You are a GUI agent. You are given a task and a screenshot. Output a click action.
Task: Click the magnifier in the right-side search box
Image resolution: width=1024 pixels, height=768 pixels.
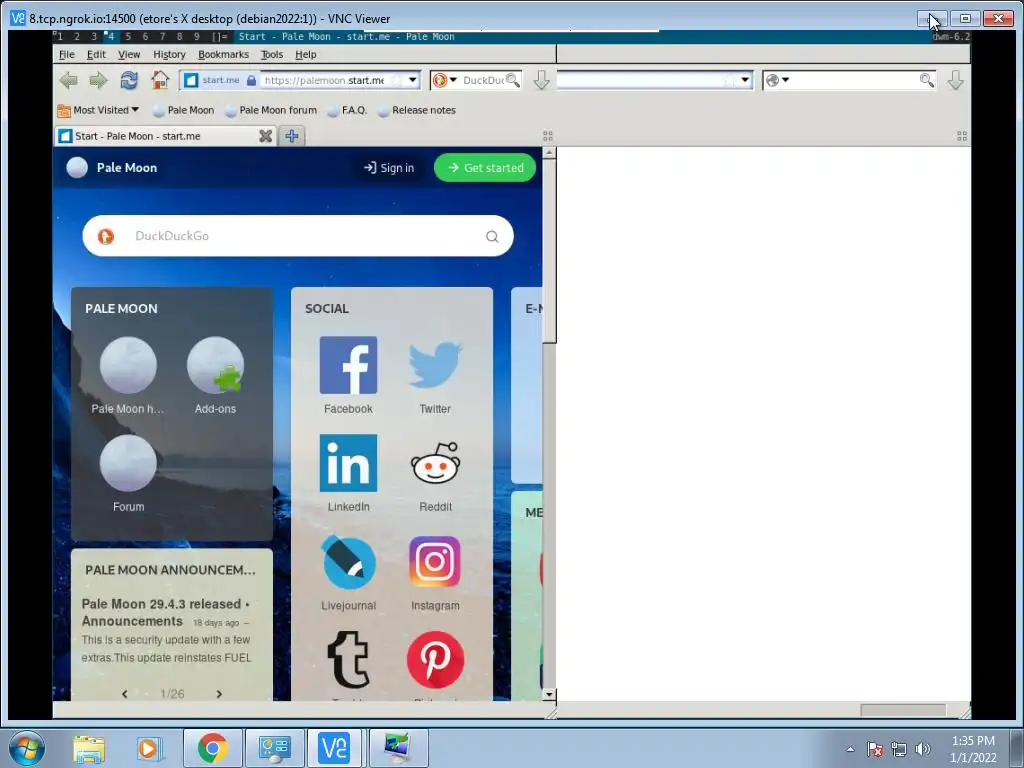[926, 80]
